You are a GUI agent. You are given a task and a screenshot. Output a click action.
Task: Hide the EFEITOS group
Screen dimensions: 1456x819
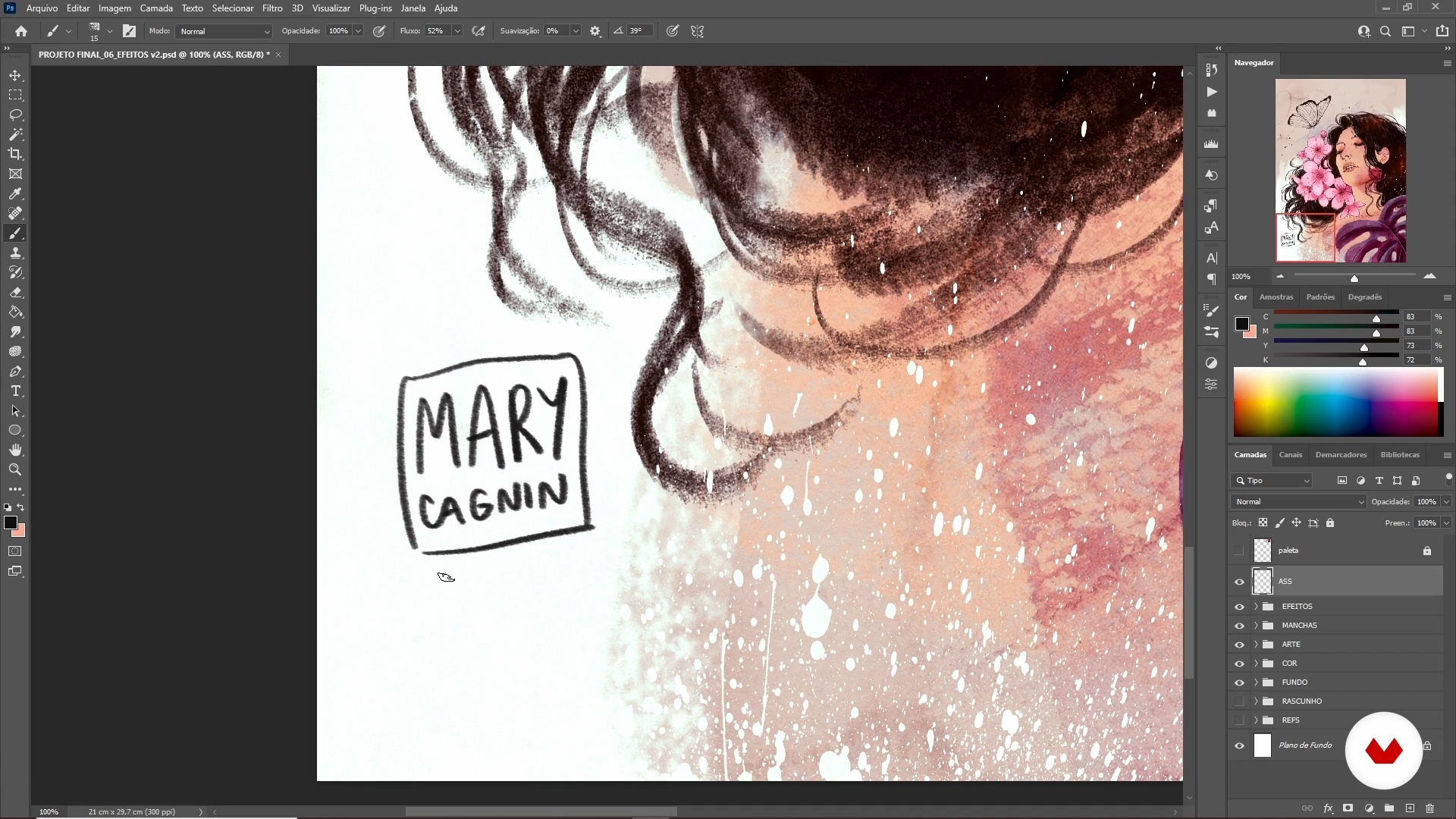click(1240, 607)
